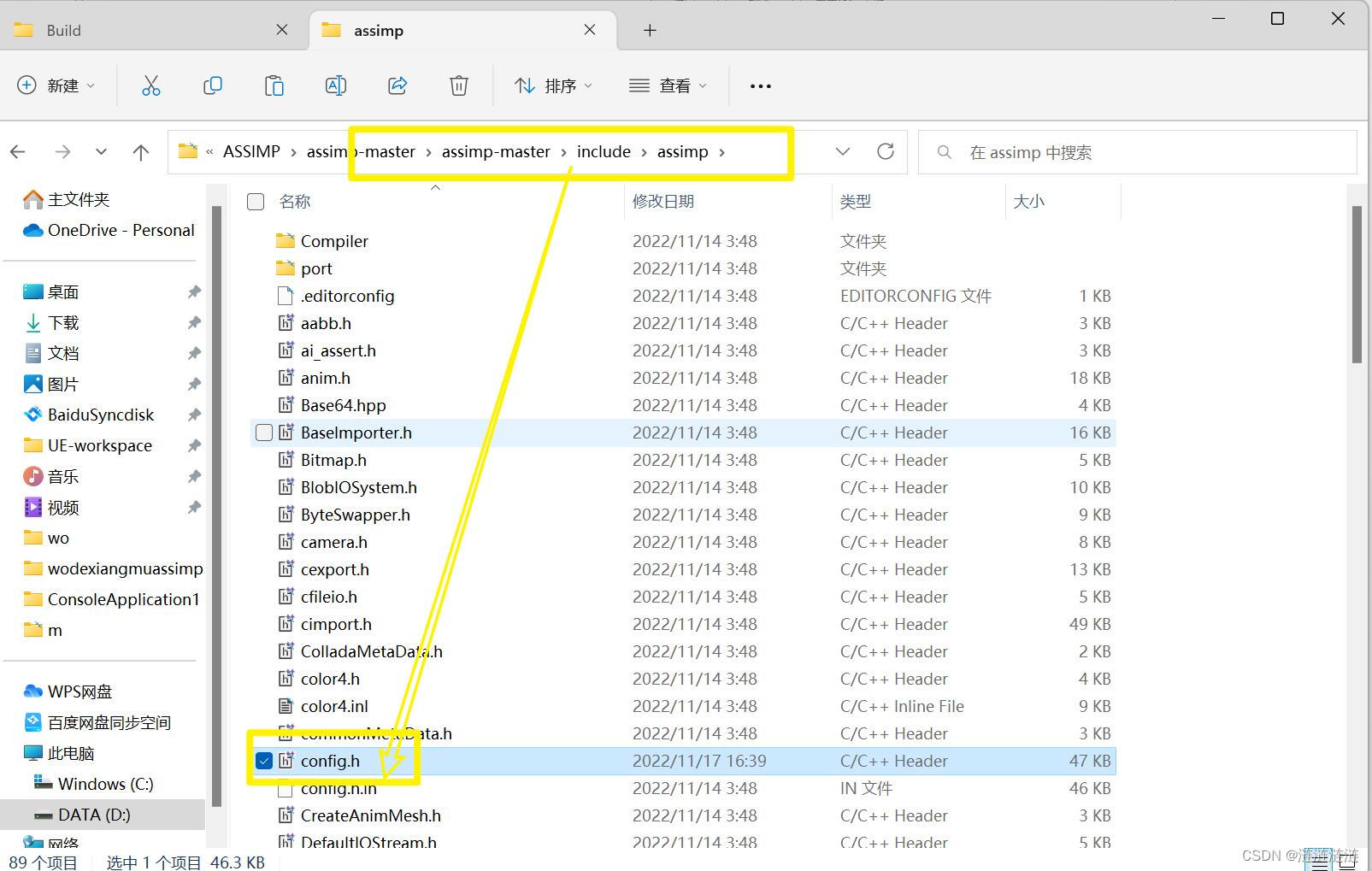Sort by Date modified (修改日期) column
The height and width of the screenshot is (871, 1372).
(663, 202)
